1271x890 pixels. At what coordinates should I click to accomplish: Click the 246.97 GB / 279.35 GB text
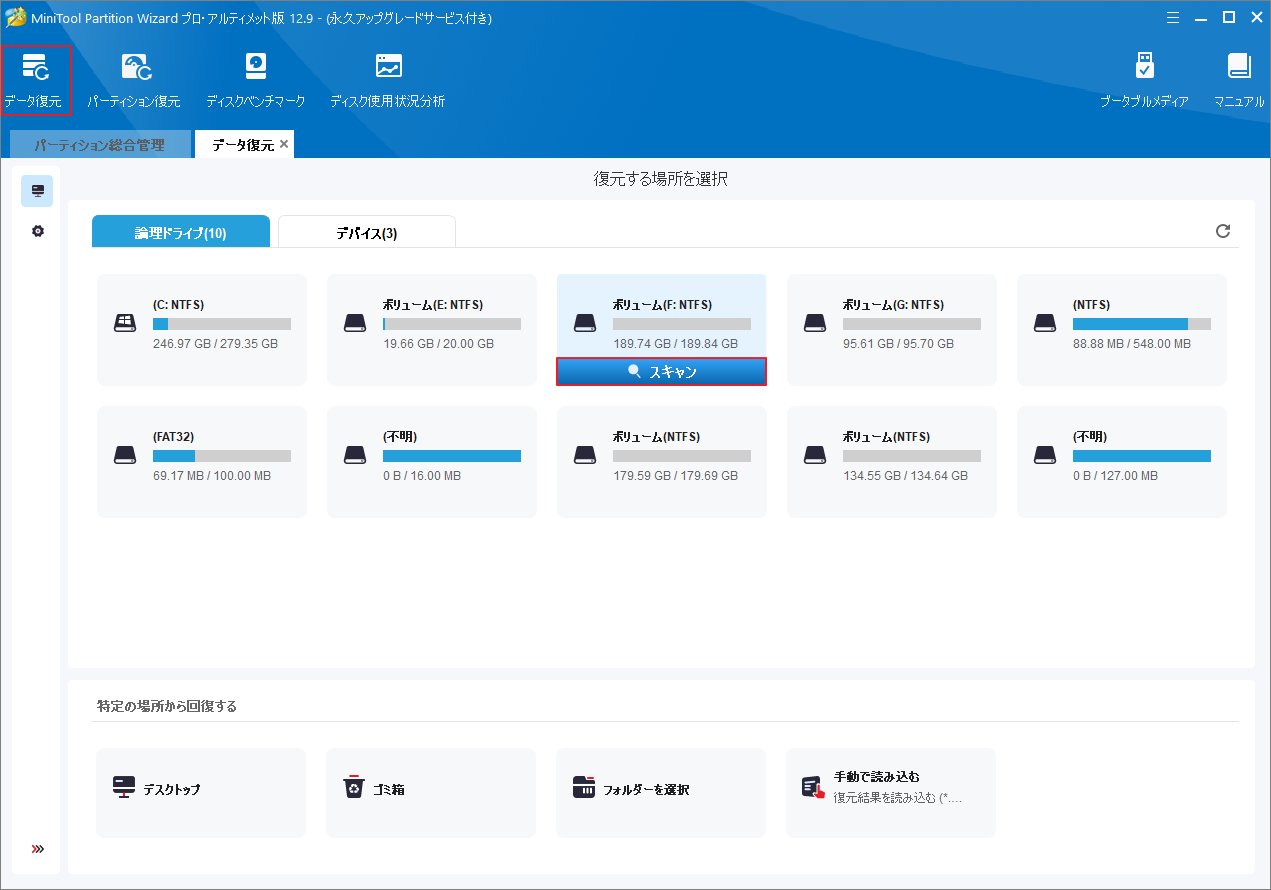[215, 344]
